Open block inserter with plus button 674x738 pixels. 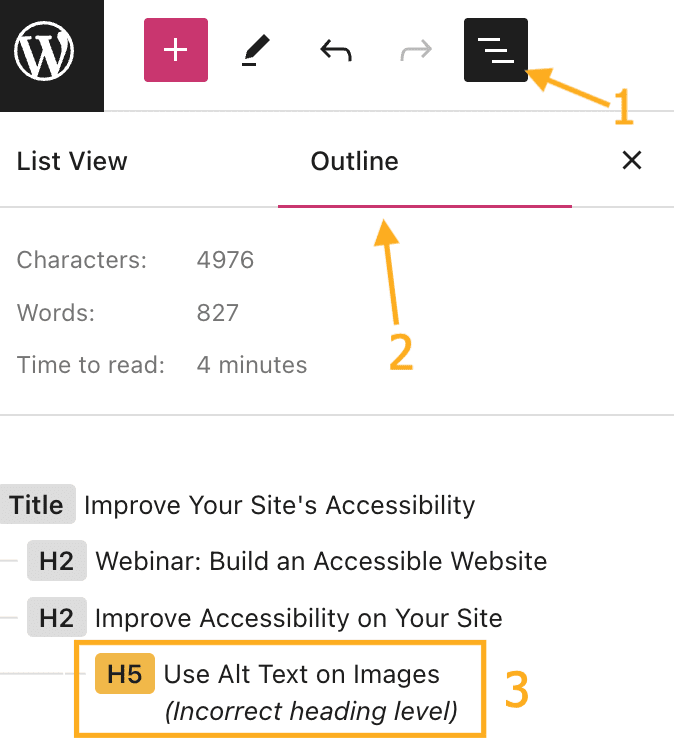(176, 50)
